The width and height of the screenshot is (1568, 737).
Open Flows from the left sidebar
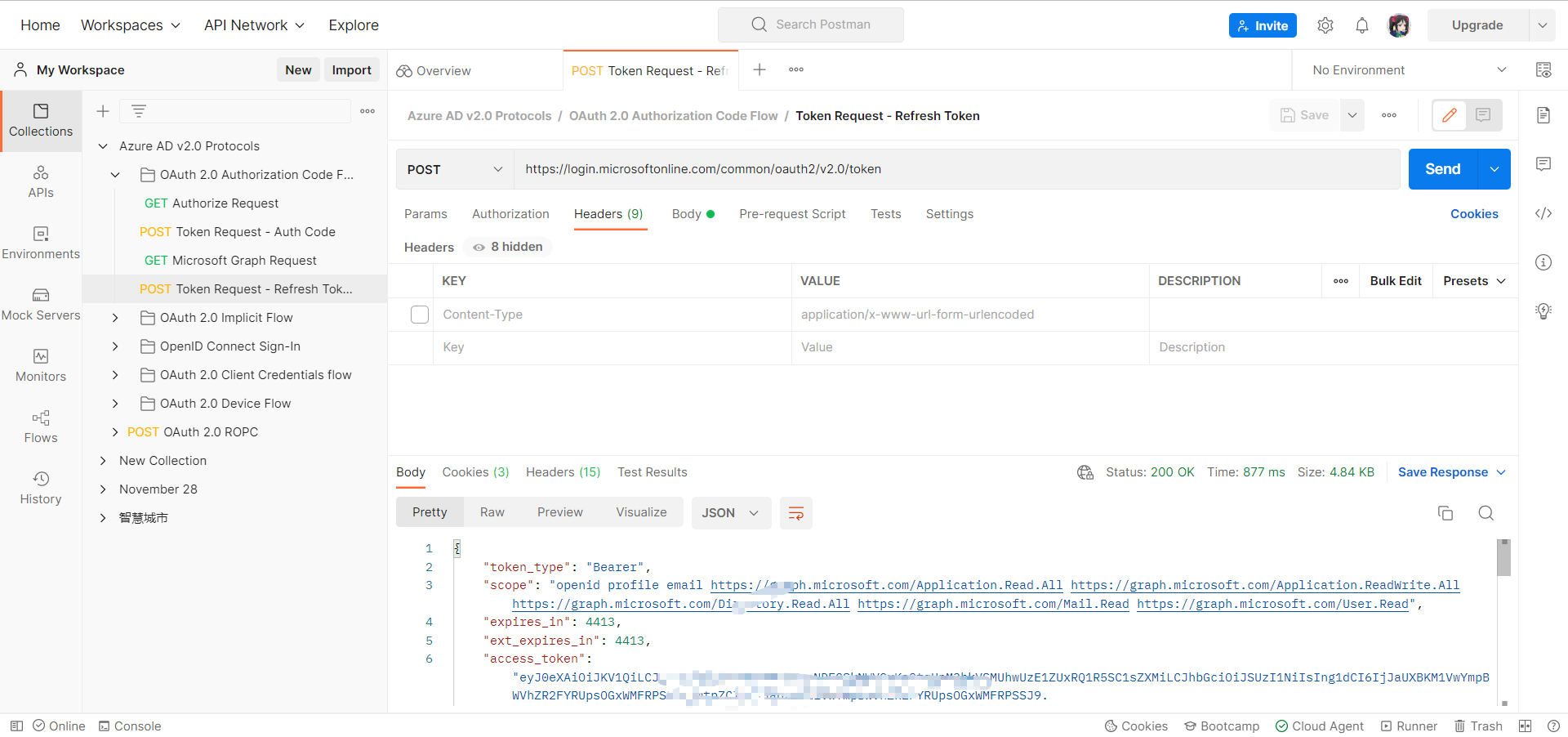tap(41, 426)
